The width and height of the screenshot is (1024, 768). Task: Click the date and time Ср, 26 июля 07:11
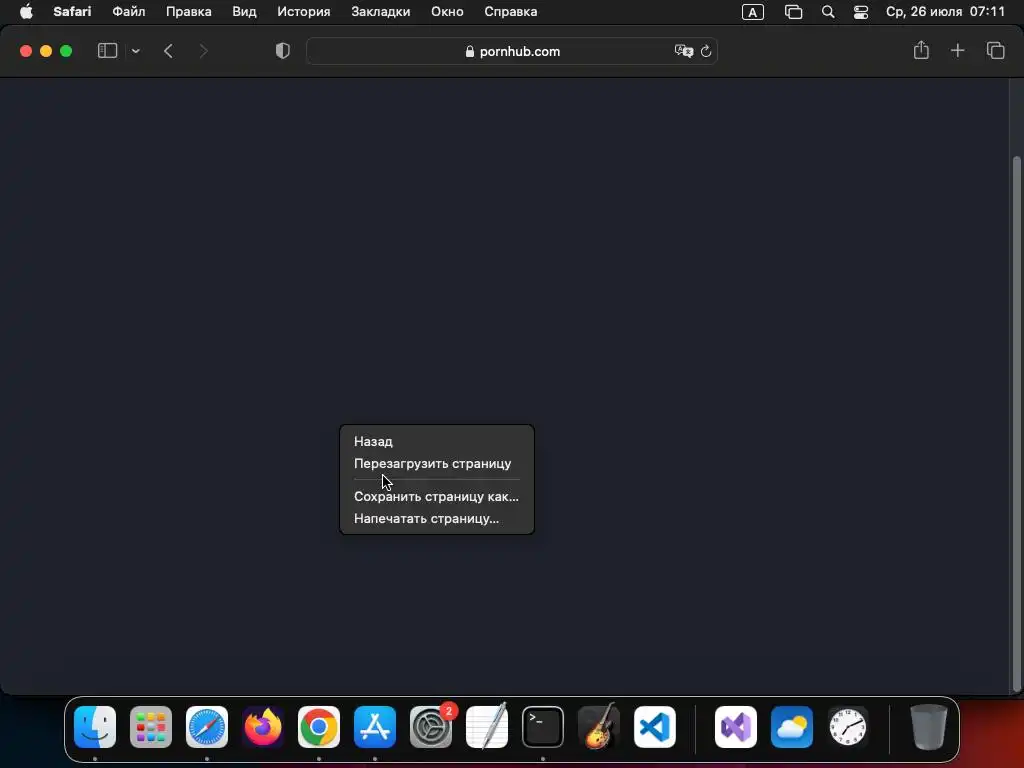coord(945,12)
